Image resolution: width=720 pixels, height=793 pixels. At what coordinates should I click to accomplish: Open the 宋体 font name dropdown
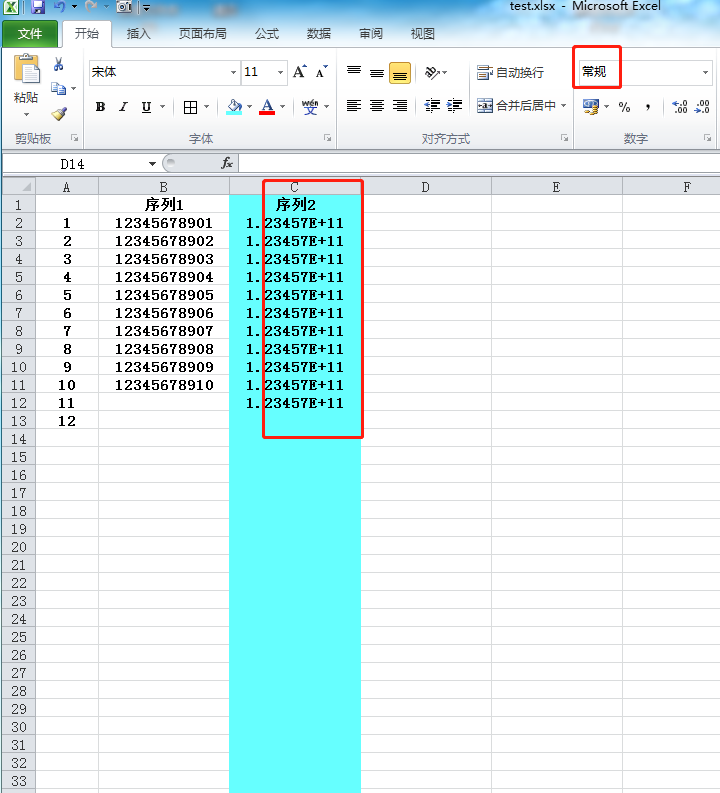pyautogui.click(x=233, y=72)
